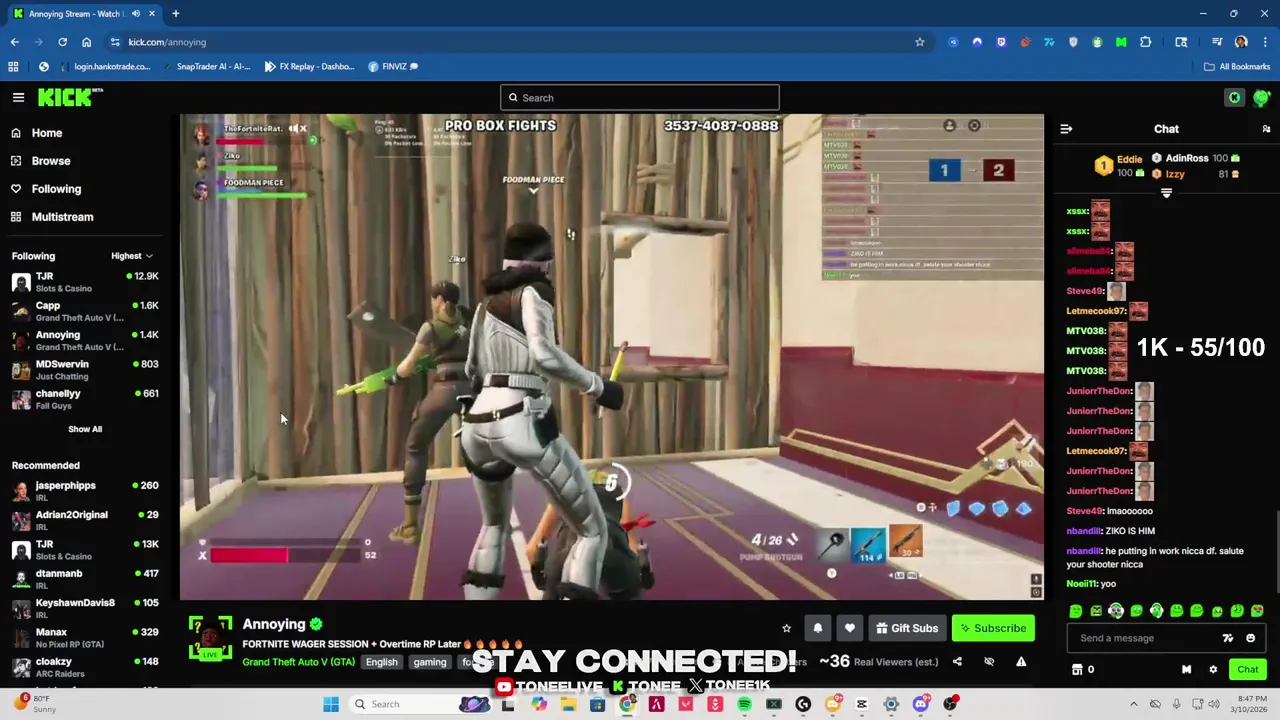1280x720 pixels.
Task: Open Adrian2Original recommended channel
Action: click(85, 520)
